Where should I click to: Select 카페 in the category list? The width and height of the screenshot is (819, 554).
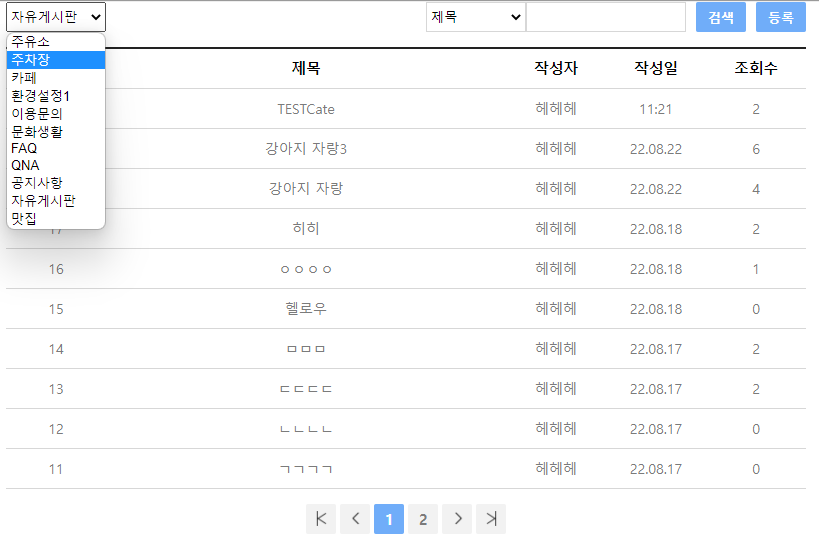[56, 78]
